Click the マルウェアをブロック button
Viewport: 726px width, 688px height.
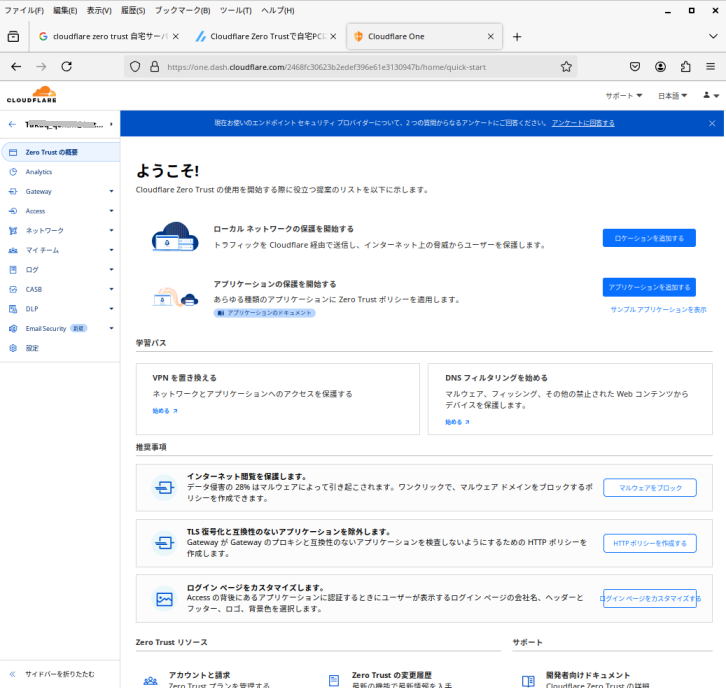click(650, 488)
